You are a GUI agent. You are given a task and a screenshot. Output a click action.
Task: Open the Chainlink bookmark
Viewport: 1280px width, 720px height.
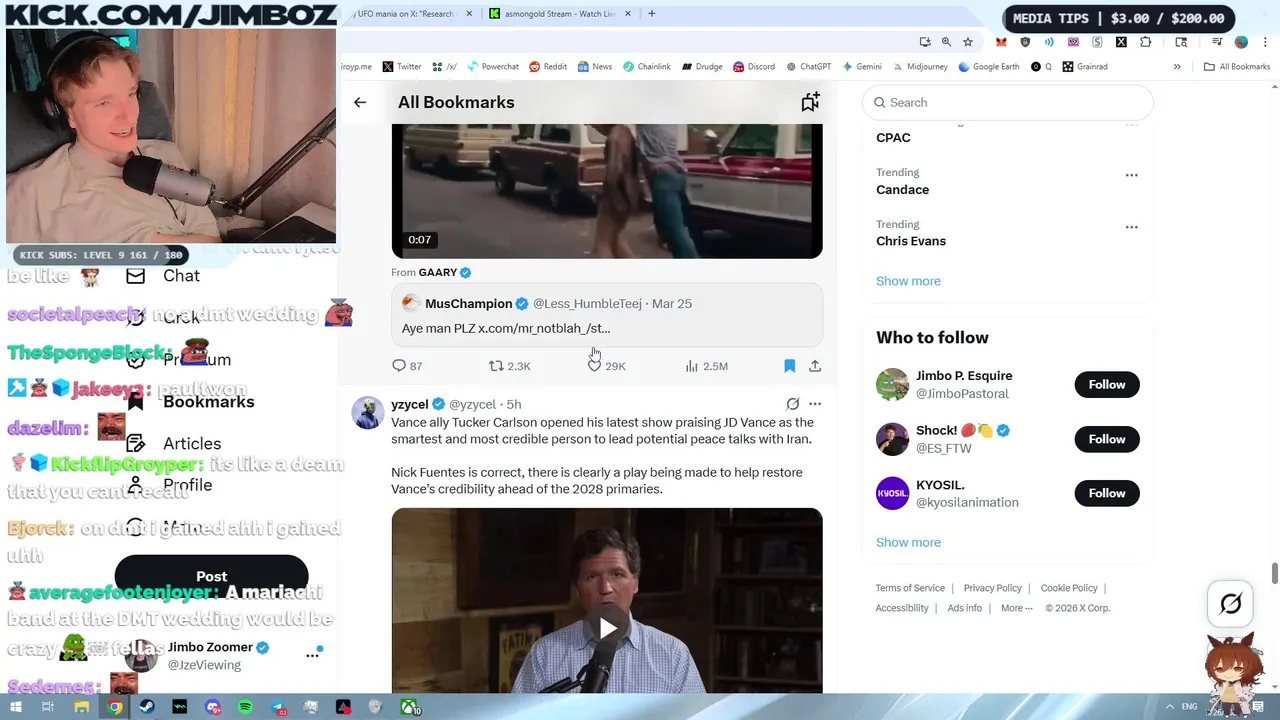(x=646, y=67)
